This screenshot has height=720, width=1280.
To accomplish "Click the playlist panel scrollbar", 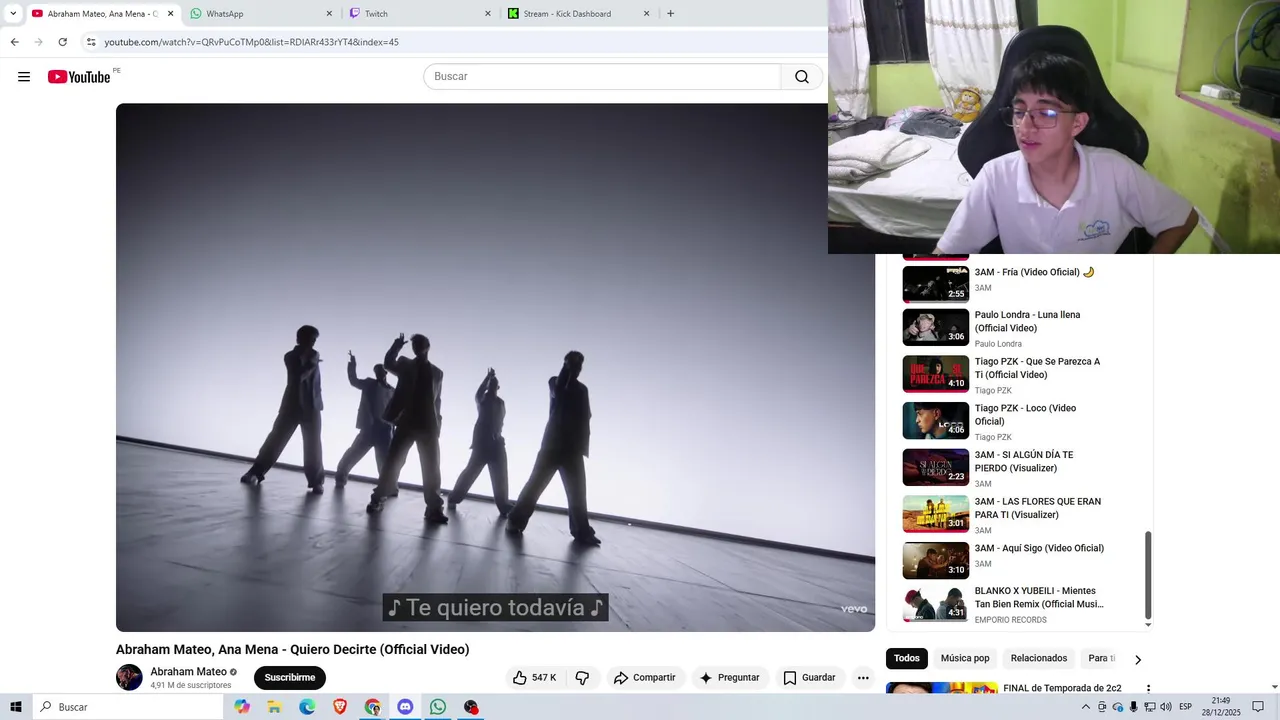I will 1148,575.
